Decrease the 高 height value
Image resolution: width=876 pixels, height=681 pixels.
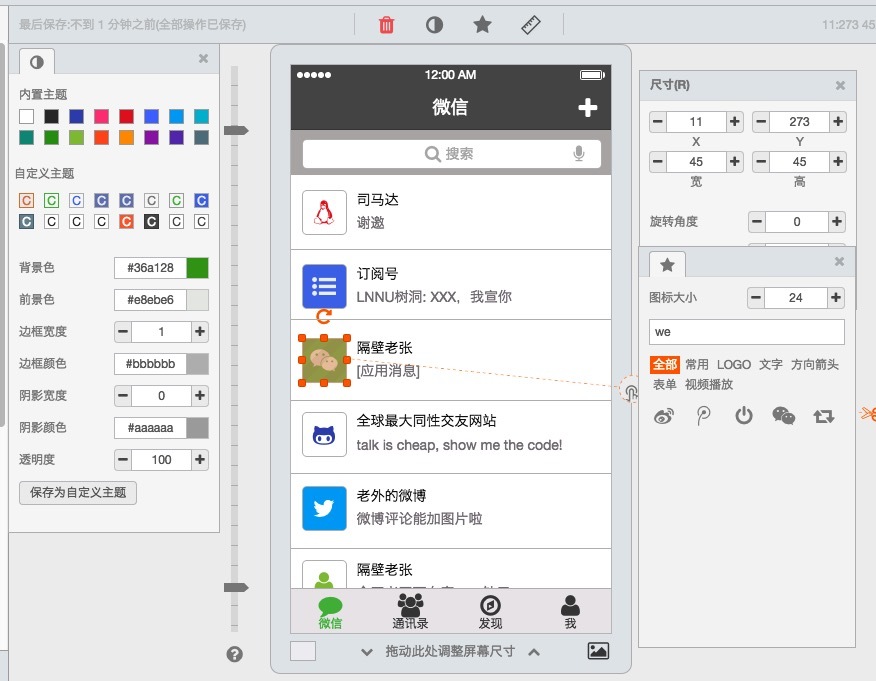click(x=761, y=162)
